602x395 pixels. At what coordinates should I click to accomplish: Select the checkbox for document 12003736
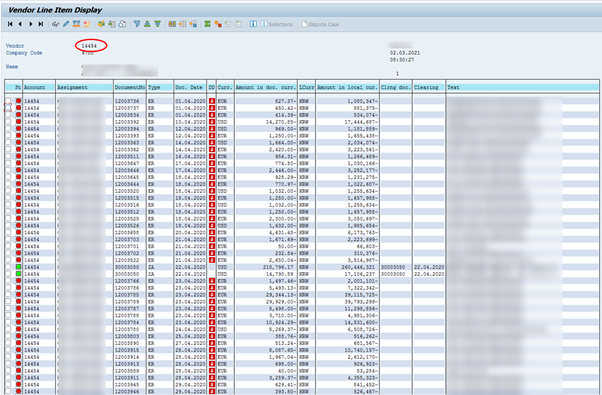point(8,101)
